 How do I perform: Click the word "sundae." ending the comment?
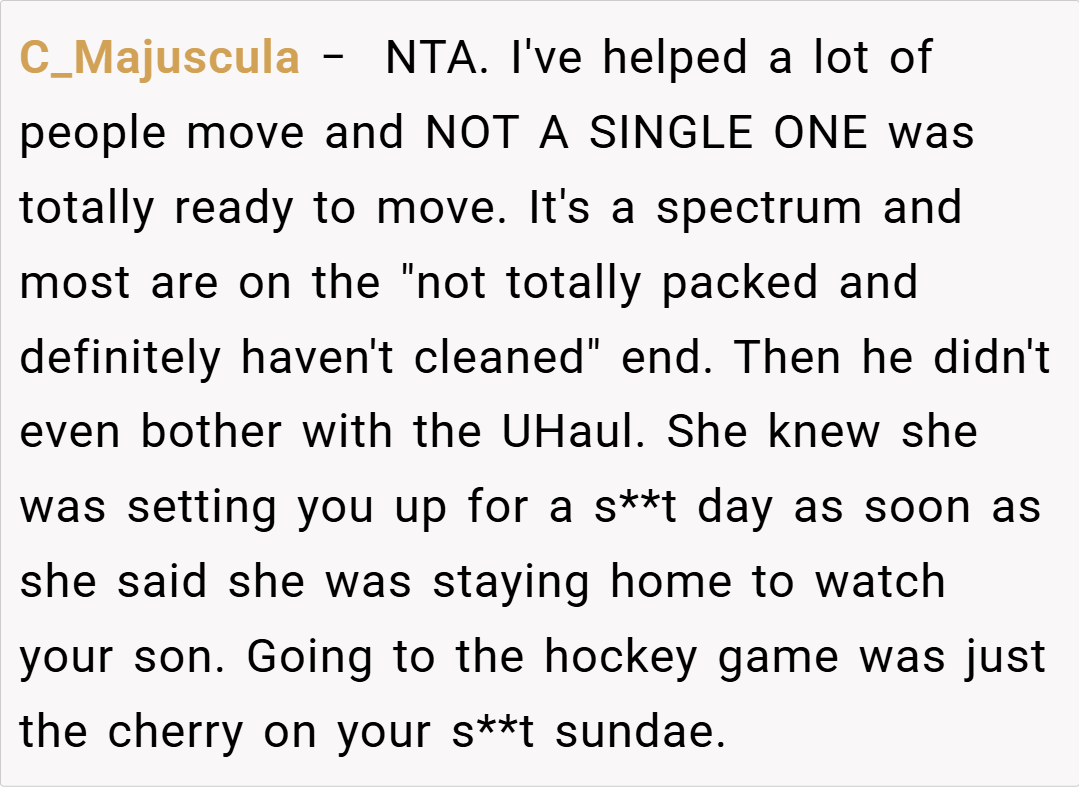(639, 732)
